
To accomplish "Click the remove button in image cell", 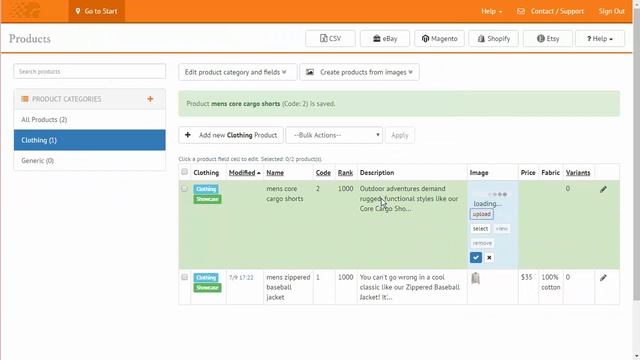I will tap(482, 243).
